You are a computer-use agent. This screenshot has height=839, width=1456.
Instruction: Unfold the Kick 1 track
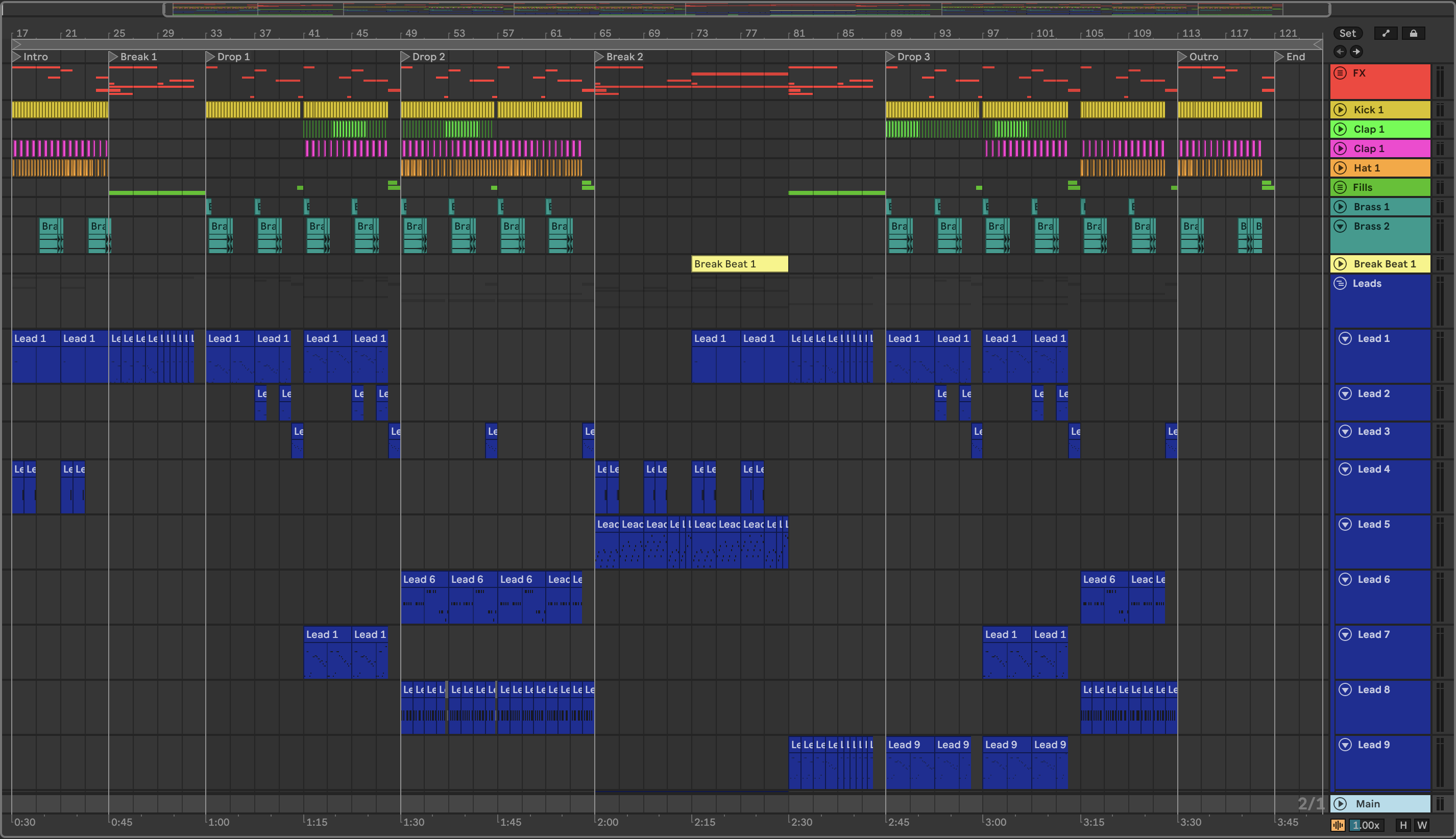point(1340,110)
